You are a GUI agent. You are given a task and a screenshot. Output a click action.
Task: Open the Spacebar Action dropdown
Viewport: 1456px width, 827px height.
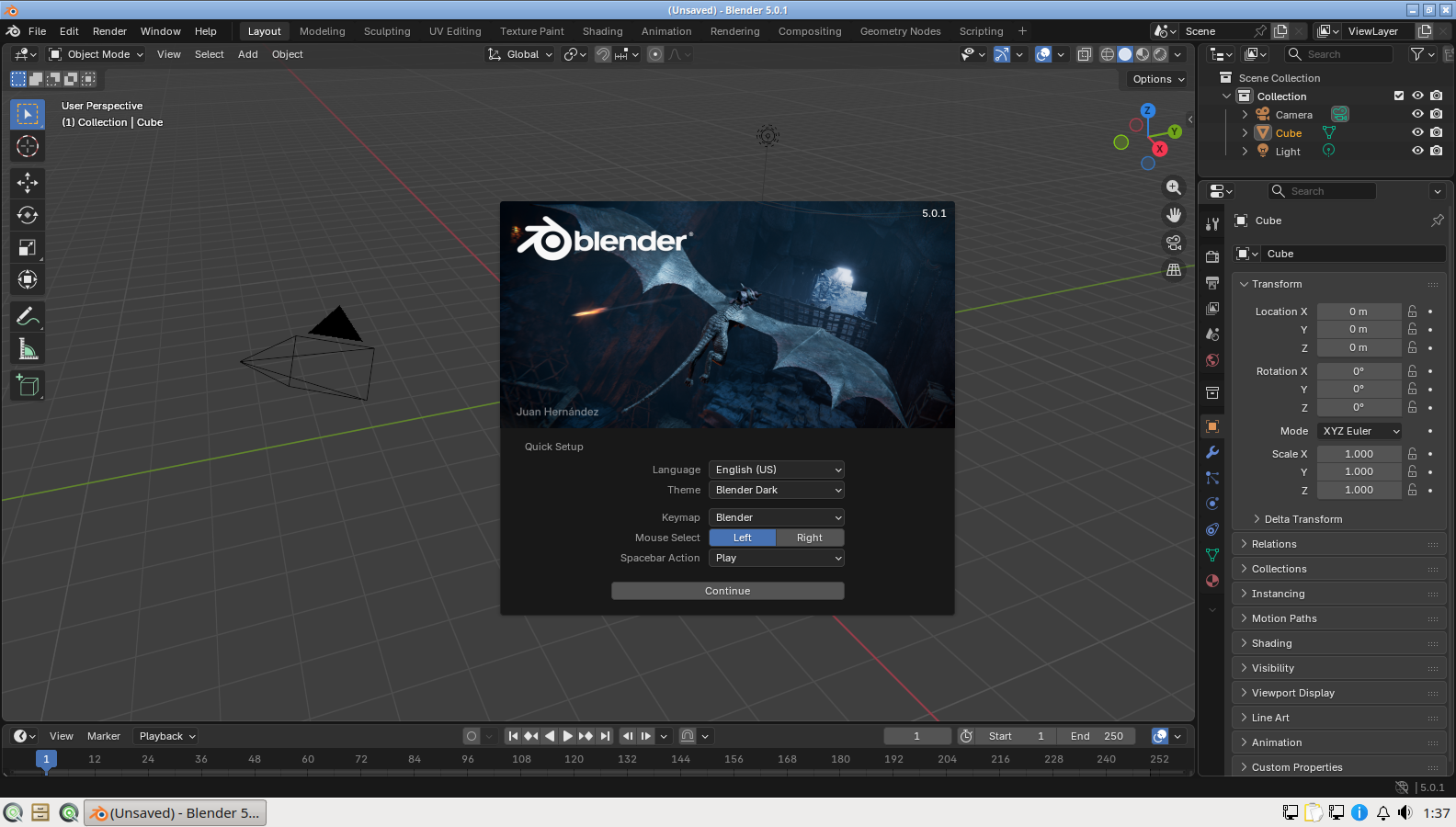[x=776, y=558]
